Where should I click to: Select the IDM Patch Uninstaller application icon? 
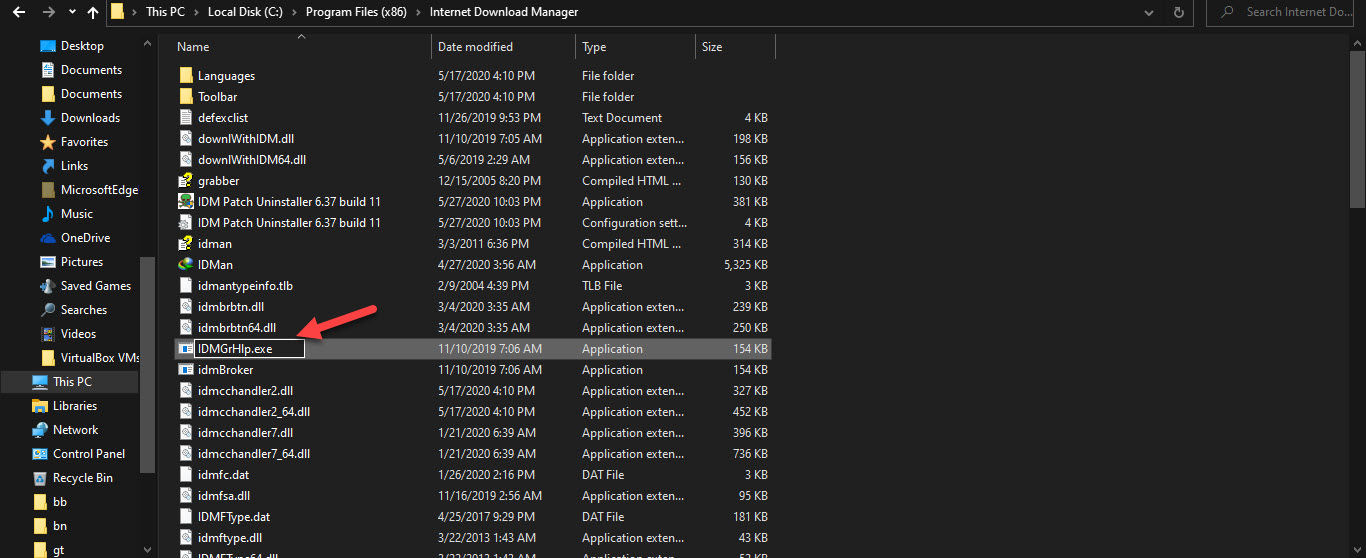[x=185, y=202]
